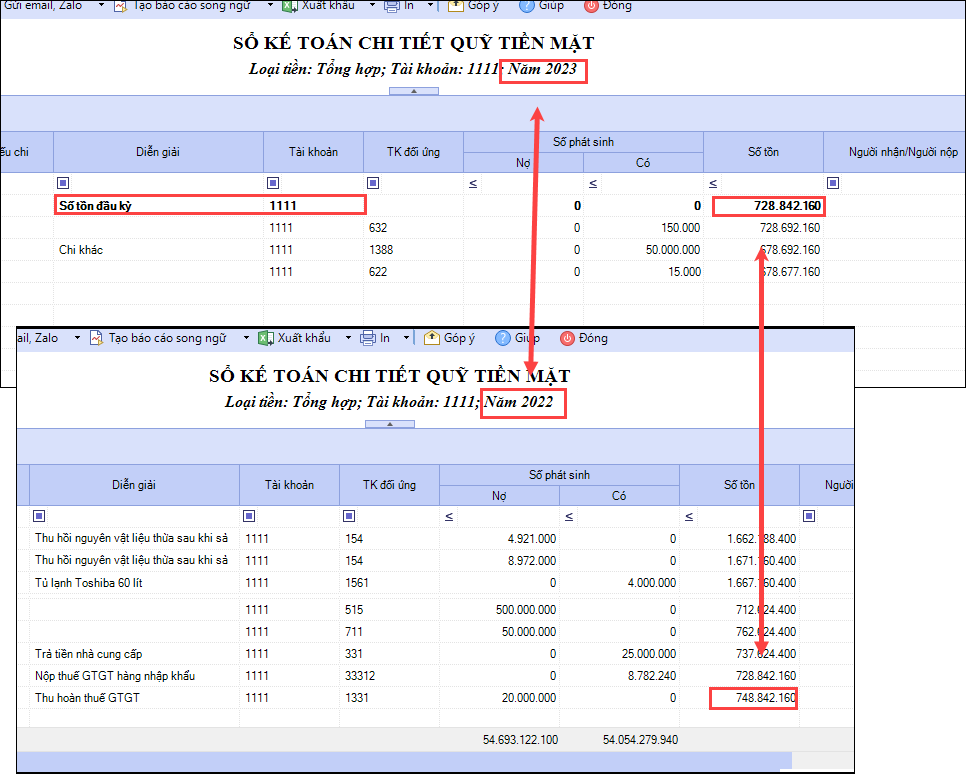Click Diễn giải filter operator box, 2023 report
Screen dimensions: 966x774
63,183
